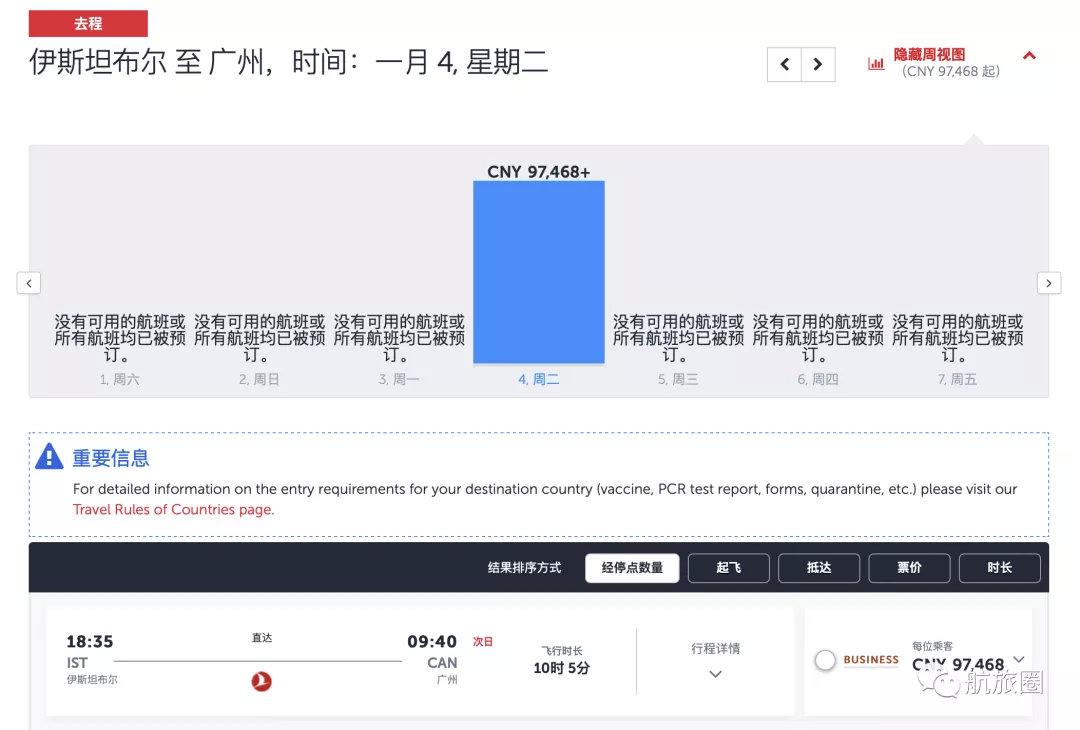Expand fare dropdown beside CNY 97,468
The image size is (1080, 730).
(x=1019, y=659)
